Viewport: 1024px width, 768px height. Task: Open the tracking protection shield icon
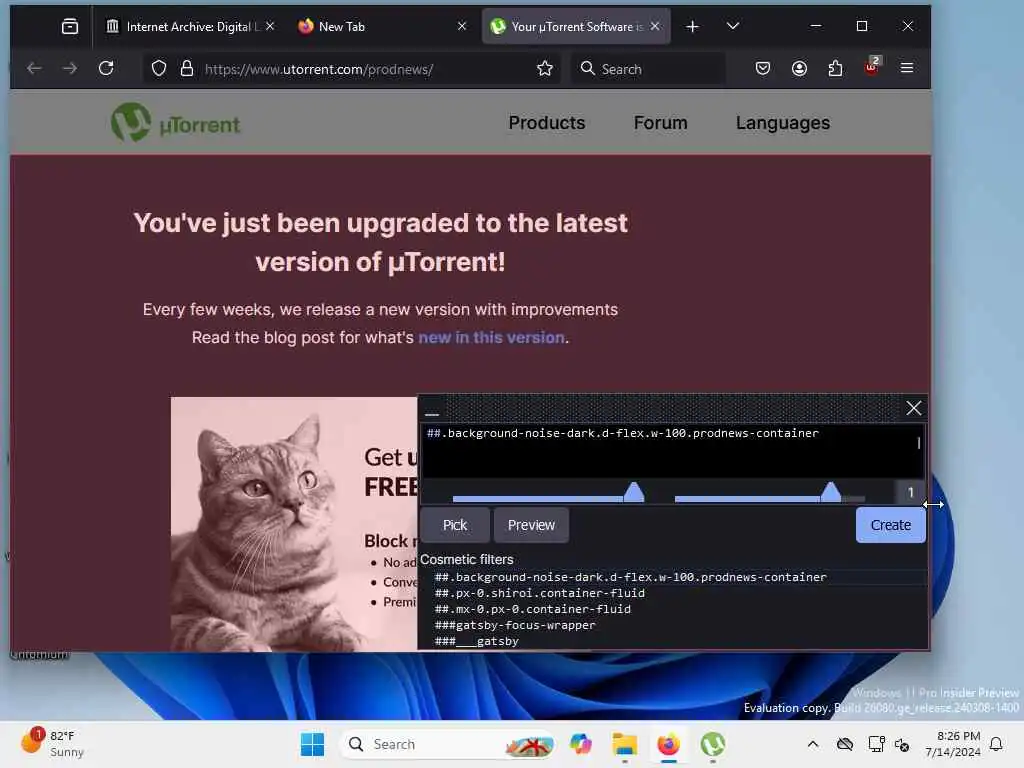159,69
